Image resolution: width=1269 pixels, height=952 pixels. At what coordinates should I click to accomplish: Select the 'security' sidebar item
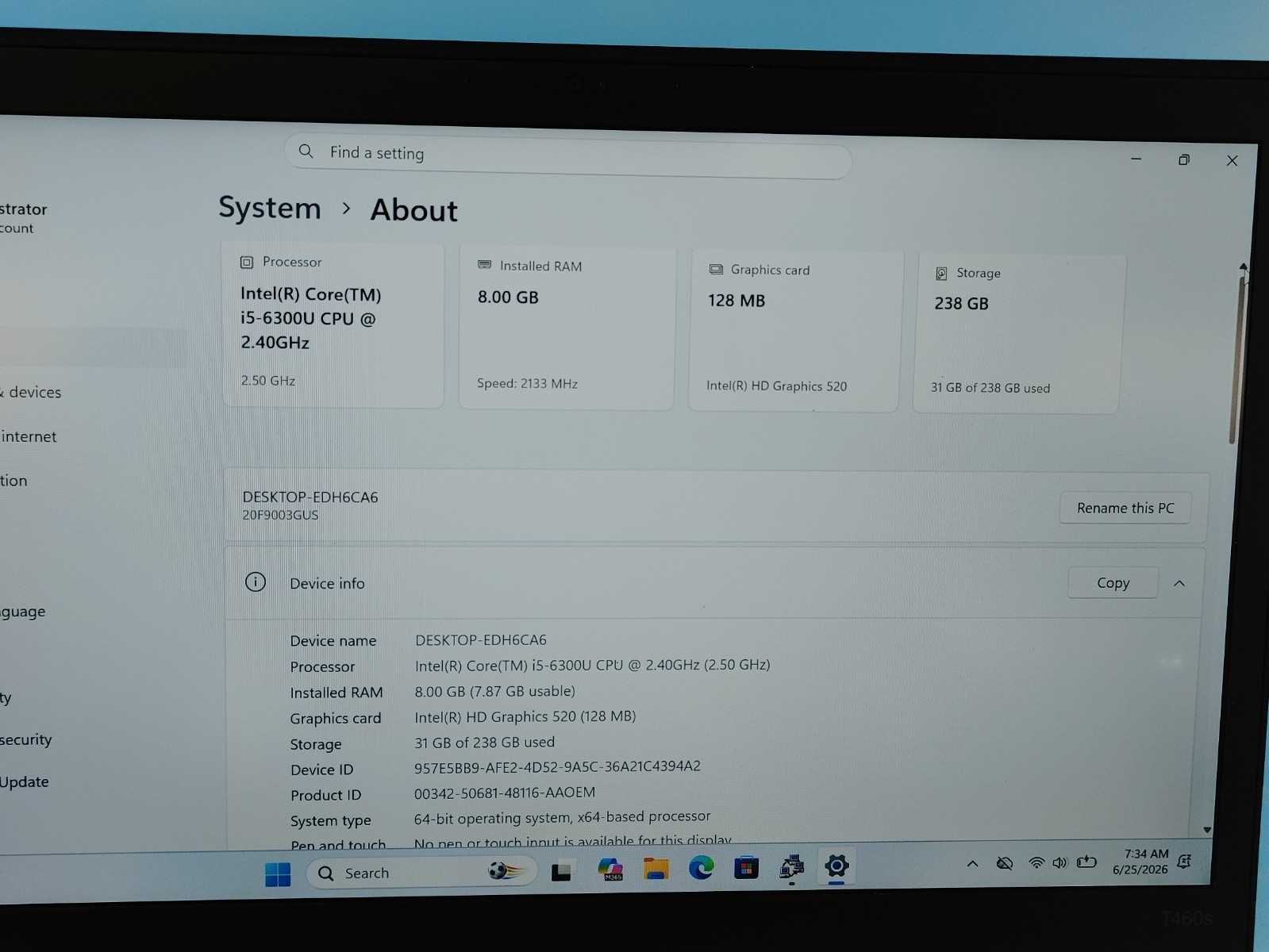click(26, 739)
